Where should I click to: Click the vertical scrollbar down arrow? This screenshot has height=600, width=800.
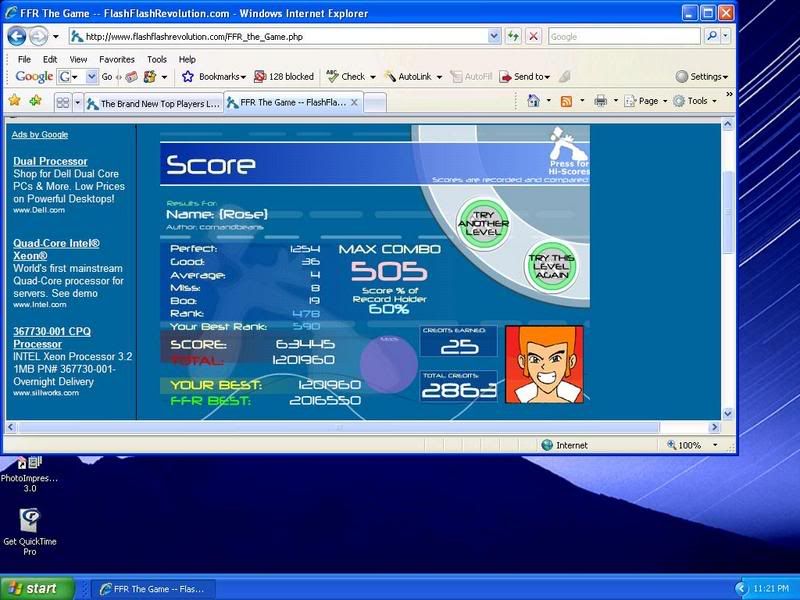[728, 414]
